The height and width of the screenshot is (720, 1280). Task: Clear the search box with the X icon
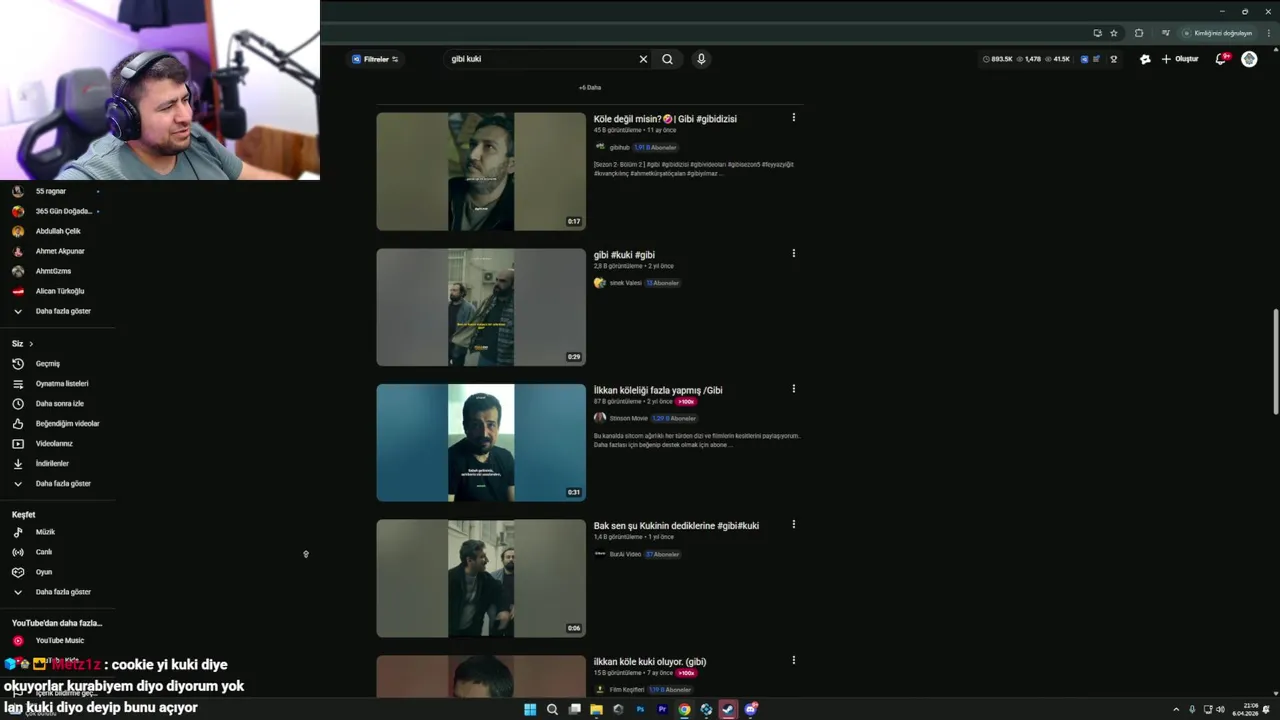[643, 59]
